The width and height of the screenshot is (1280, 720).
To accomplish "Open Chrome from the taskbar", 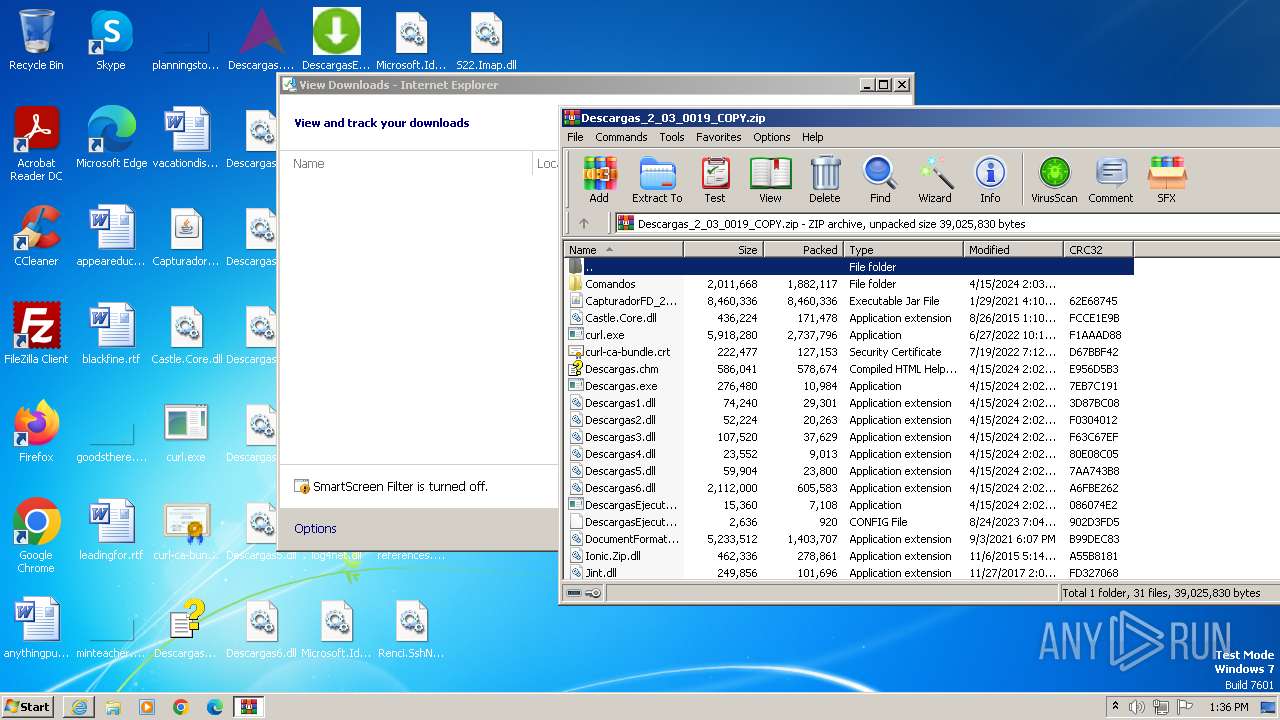I will point(180,707).
